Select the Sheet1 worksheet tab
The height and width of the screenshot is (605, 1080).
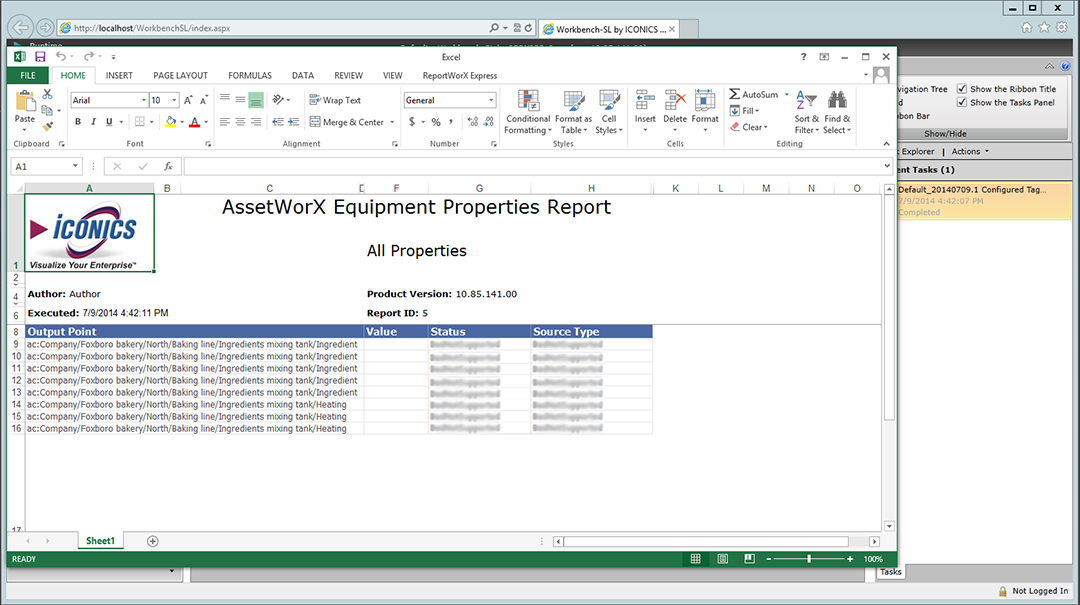point(100,541)
